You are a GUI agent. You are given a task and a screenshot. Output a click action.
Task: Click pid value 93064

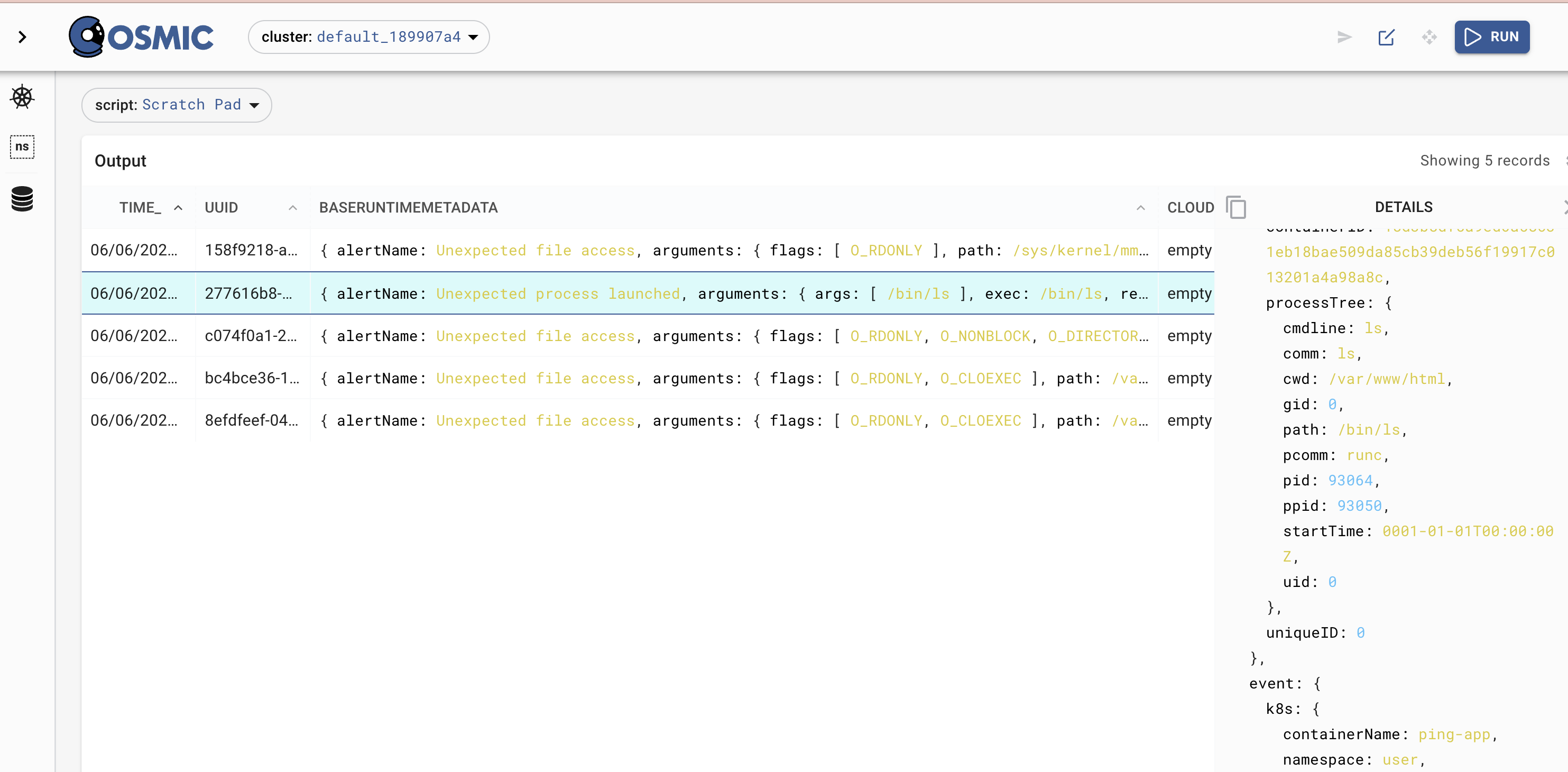[x=1350, y=480]
